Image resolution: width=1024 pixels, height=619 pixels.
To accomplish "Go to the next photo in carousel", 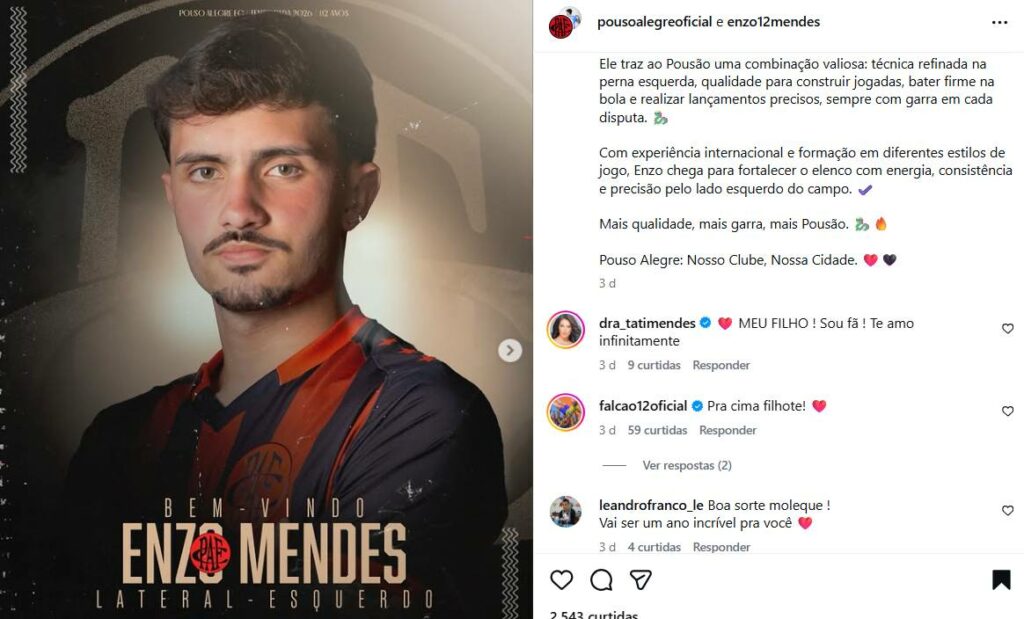I will [510, 350].
